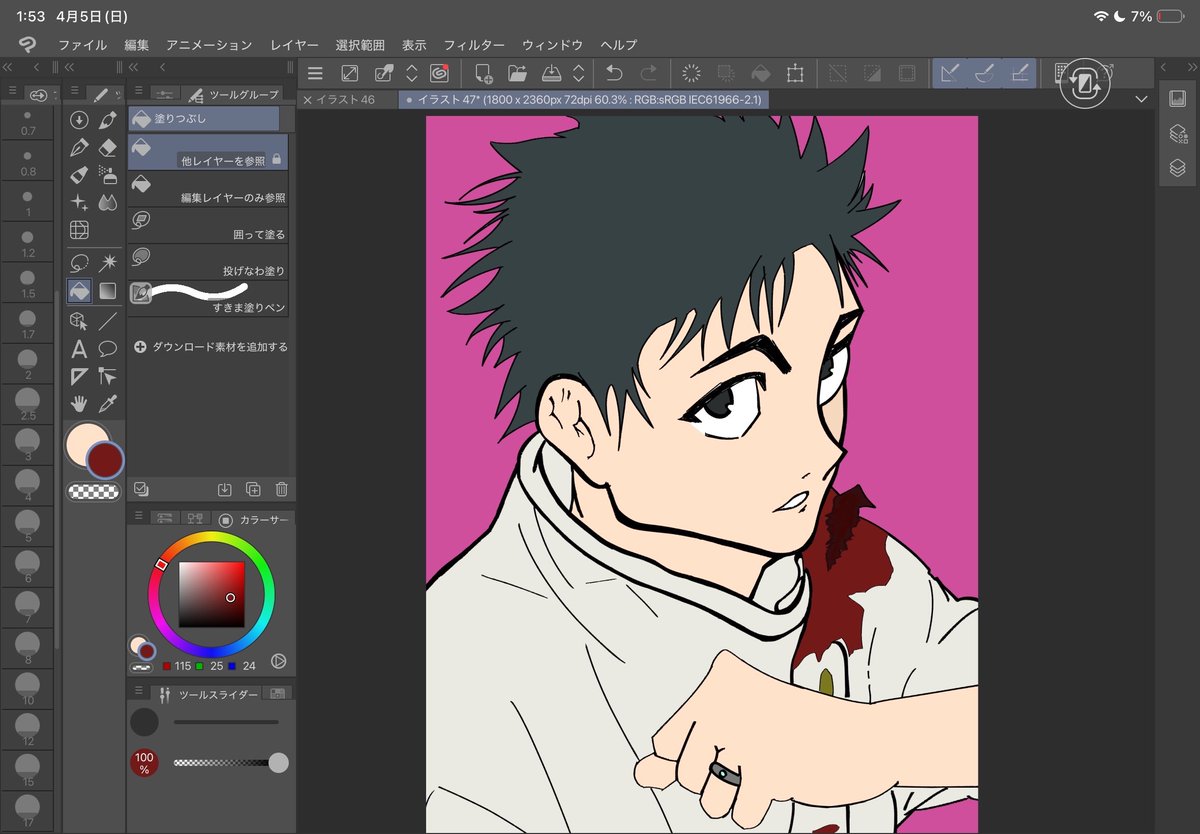Open the Layer panel stack icon at right

click(x=1178, y=168)
